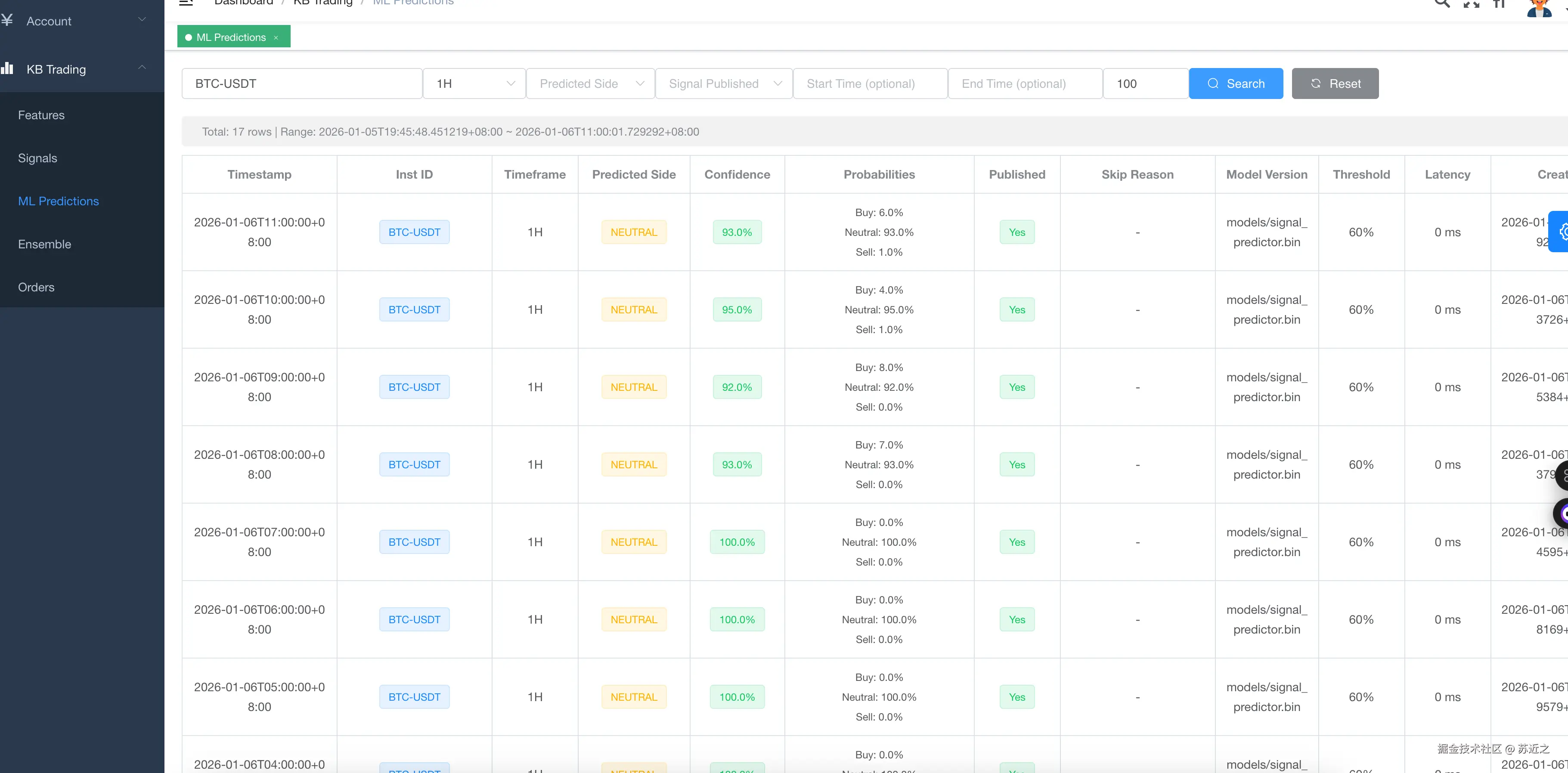Expand the Signal Published dropdown
1568x773 pixels.
724,83
